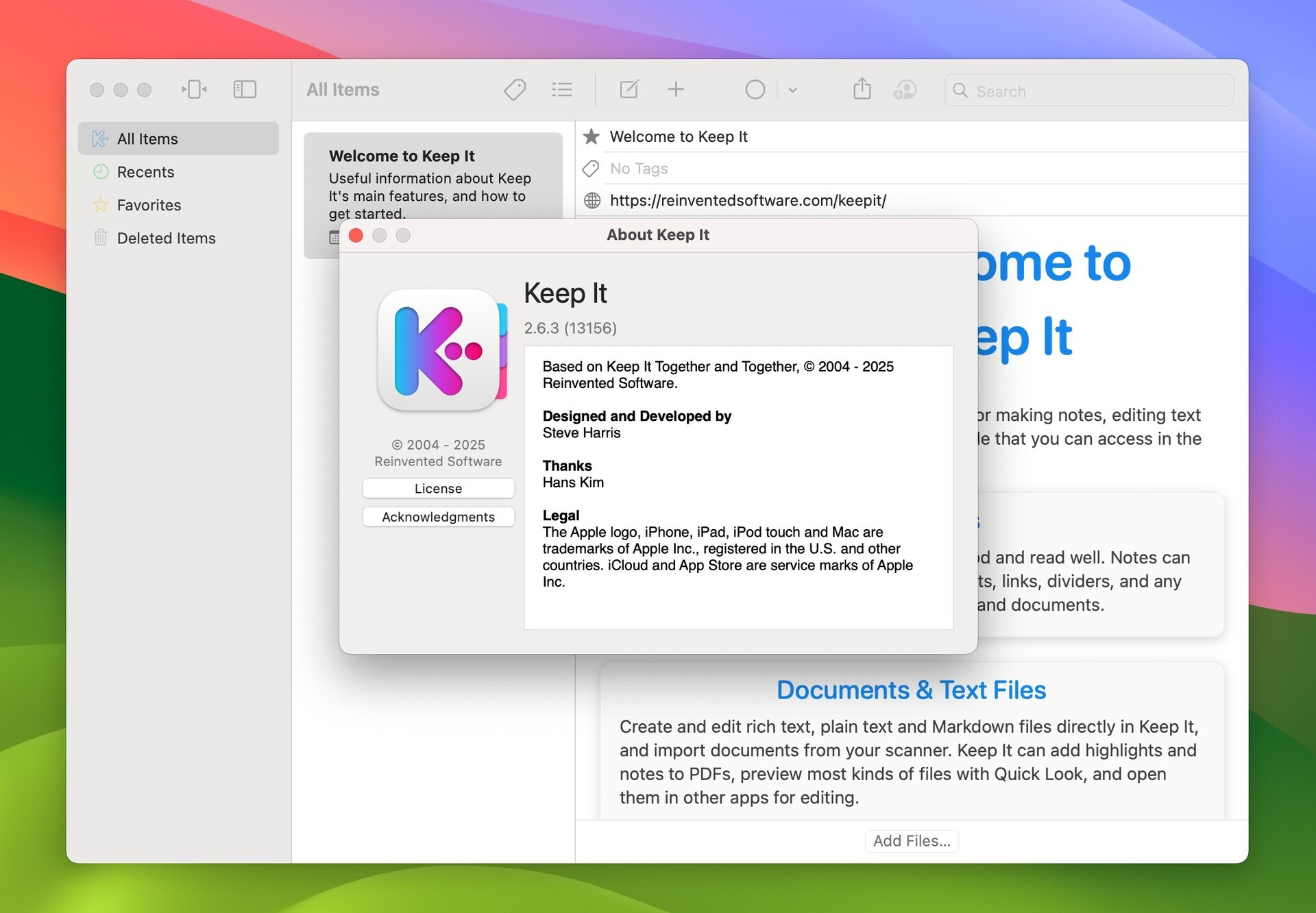
Task: Open the tags toolbar icon
Action: [515, 90]
